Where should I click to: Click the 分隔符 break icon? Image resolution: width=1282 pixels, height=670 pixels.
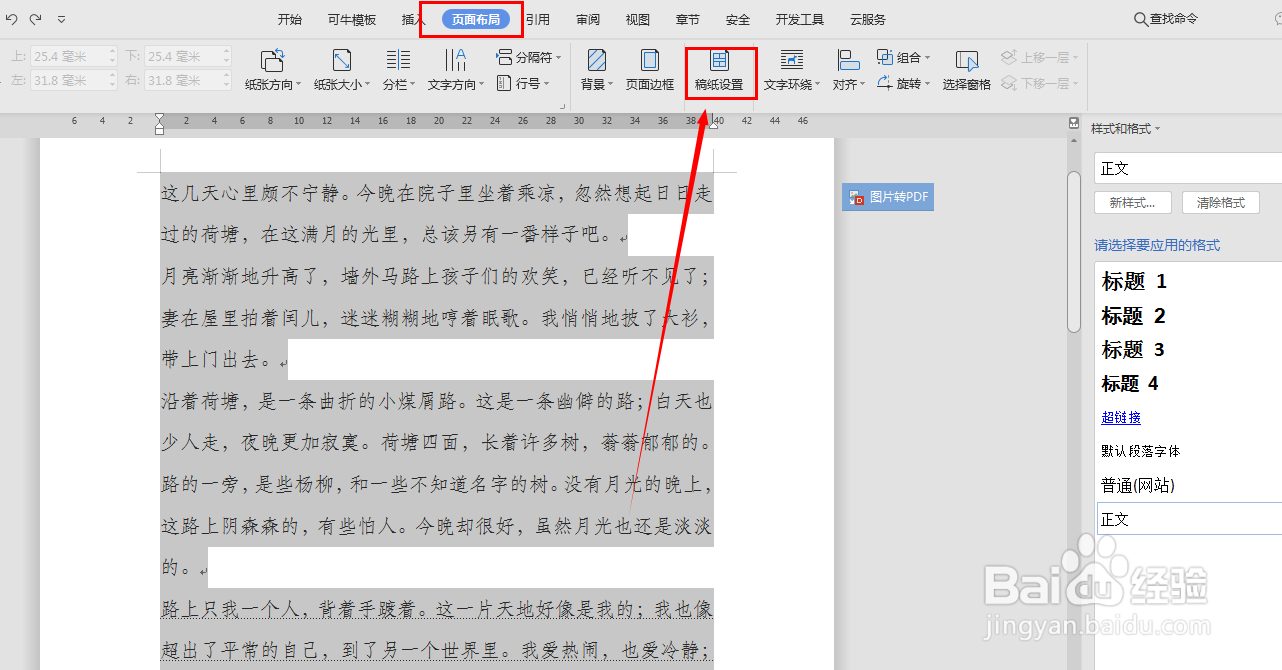(x=505, y=57)
